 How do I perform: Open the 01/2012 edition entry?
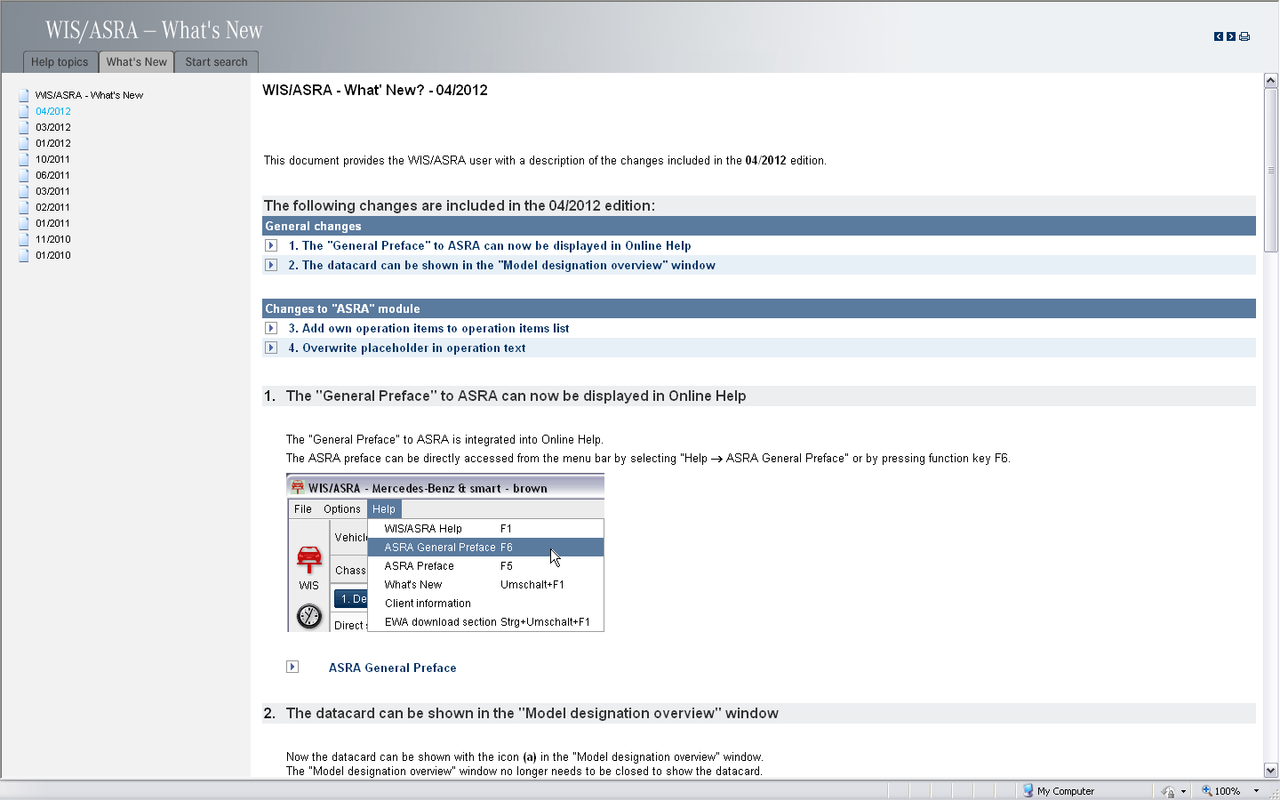53,143
